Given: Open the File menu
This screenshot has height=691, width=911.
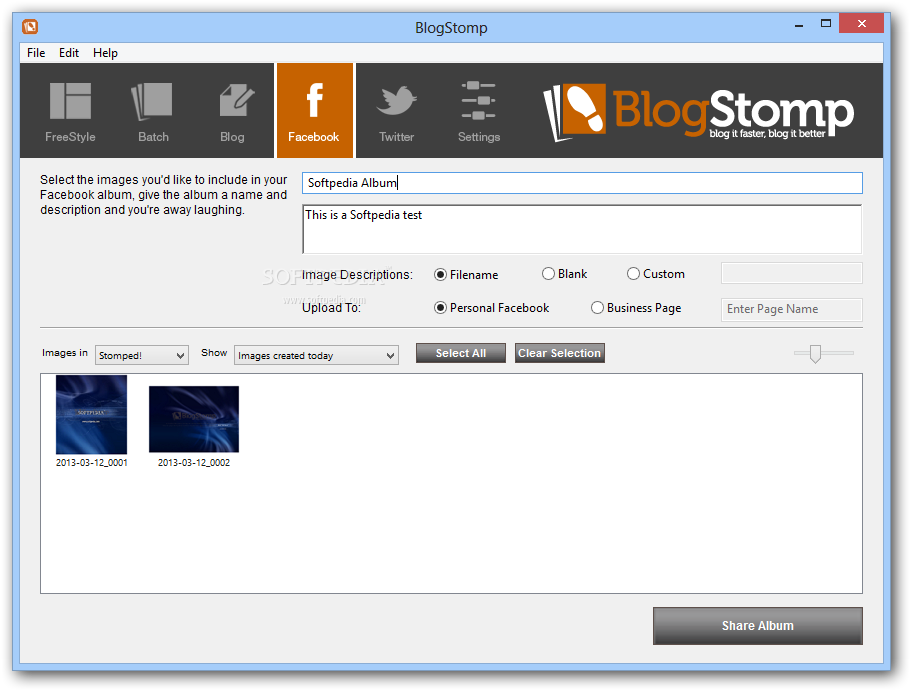Looking at the screenshot, I should 36,53.
